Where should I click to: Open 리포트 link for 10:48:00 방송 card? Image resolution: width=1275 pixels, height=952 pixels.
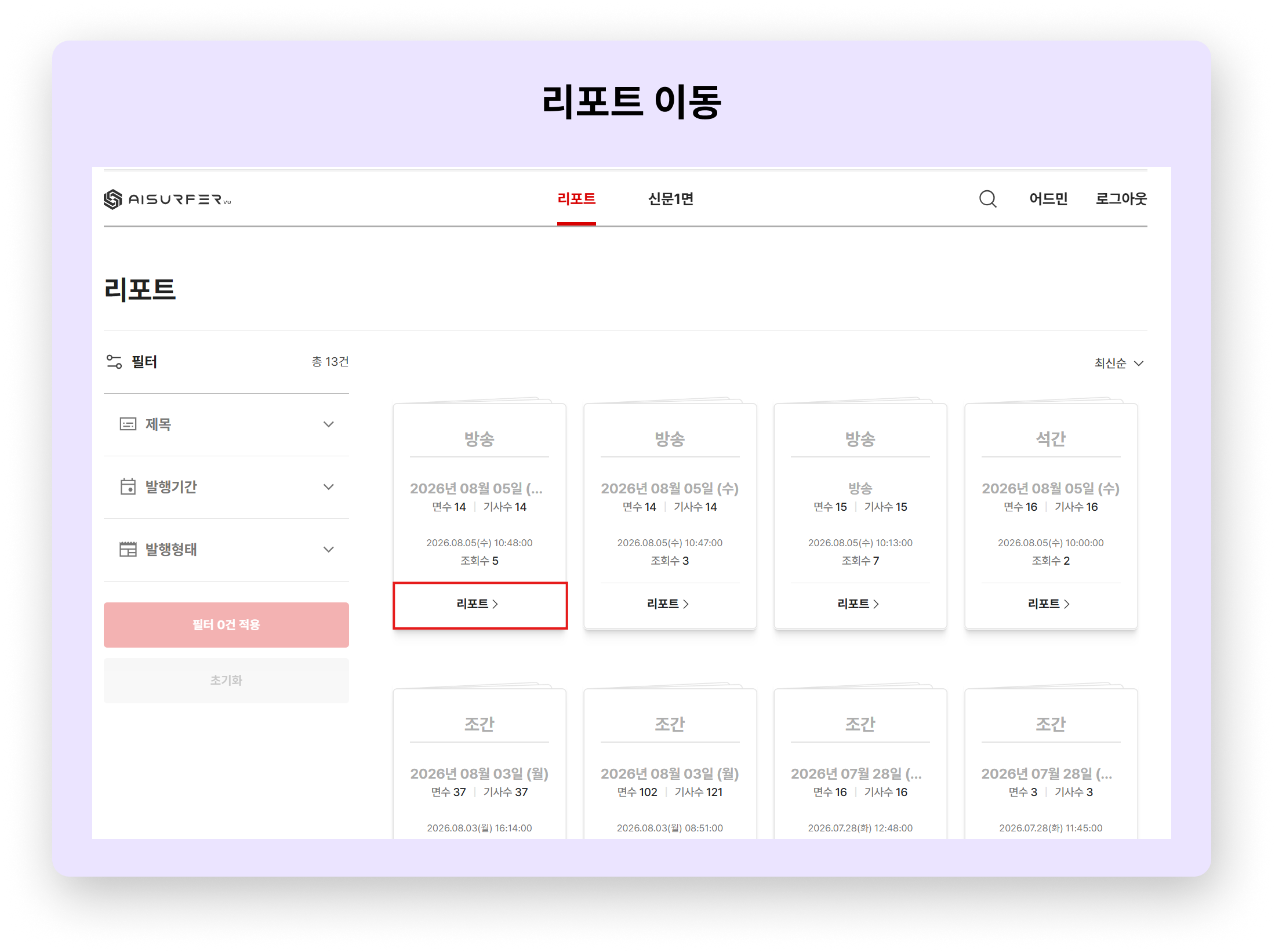coord(479,604)
